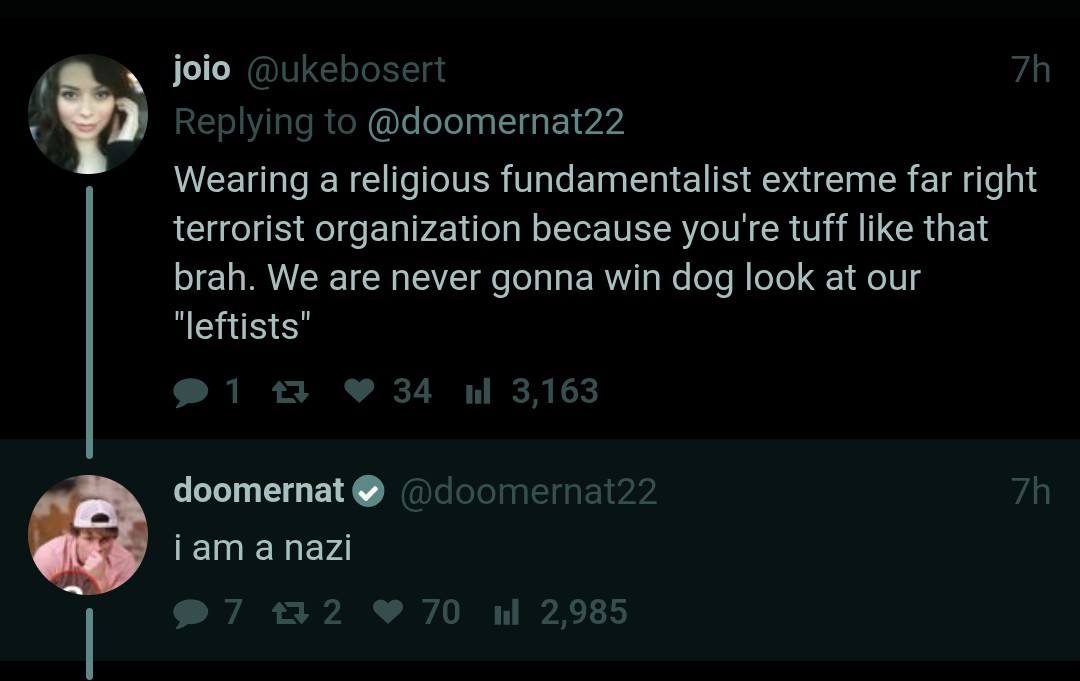Click the 7h timestamp on doomernat's tweet
This screenshot has width=1080, height=681.
1030,491
